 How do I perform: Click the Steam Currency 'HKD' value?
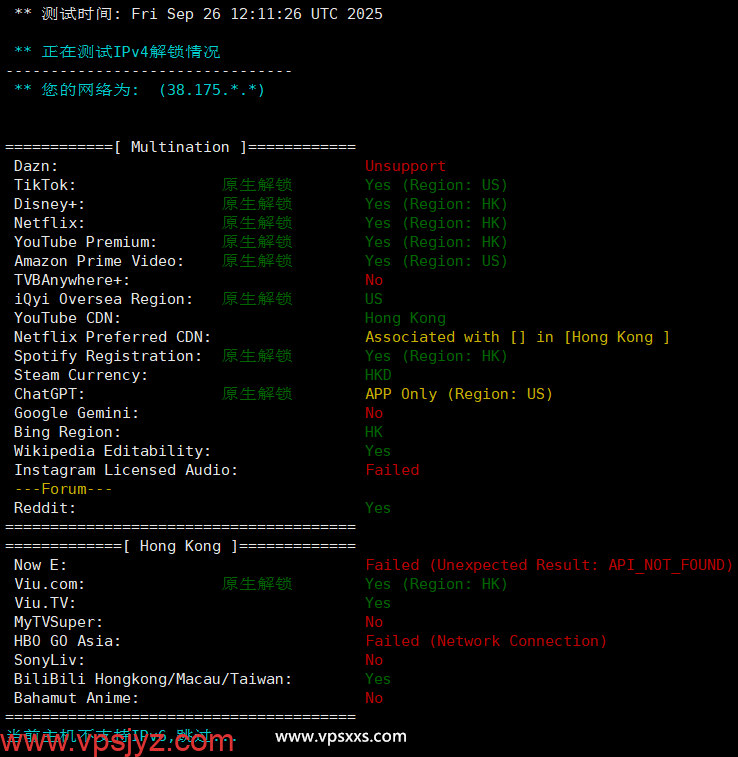(x=378, y=375)
